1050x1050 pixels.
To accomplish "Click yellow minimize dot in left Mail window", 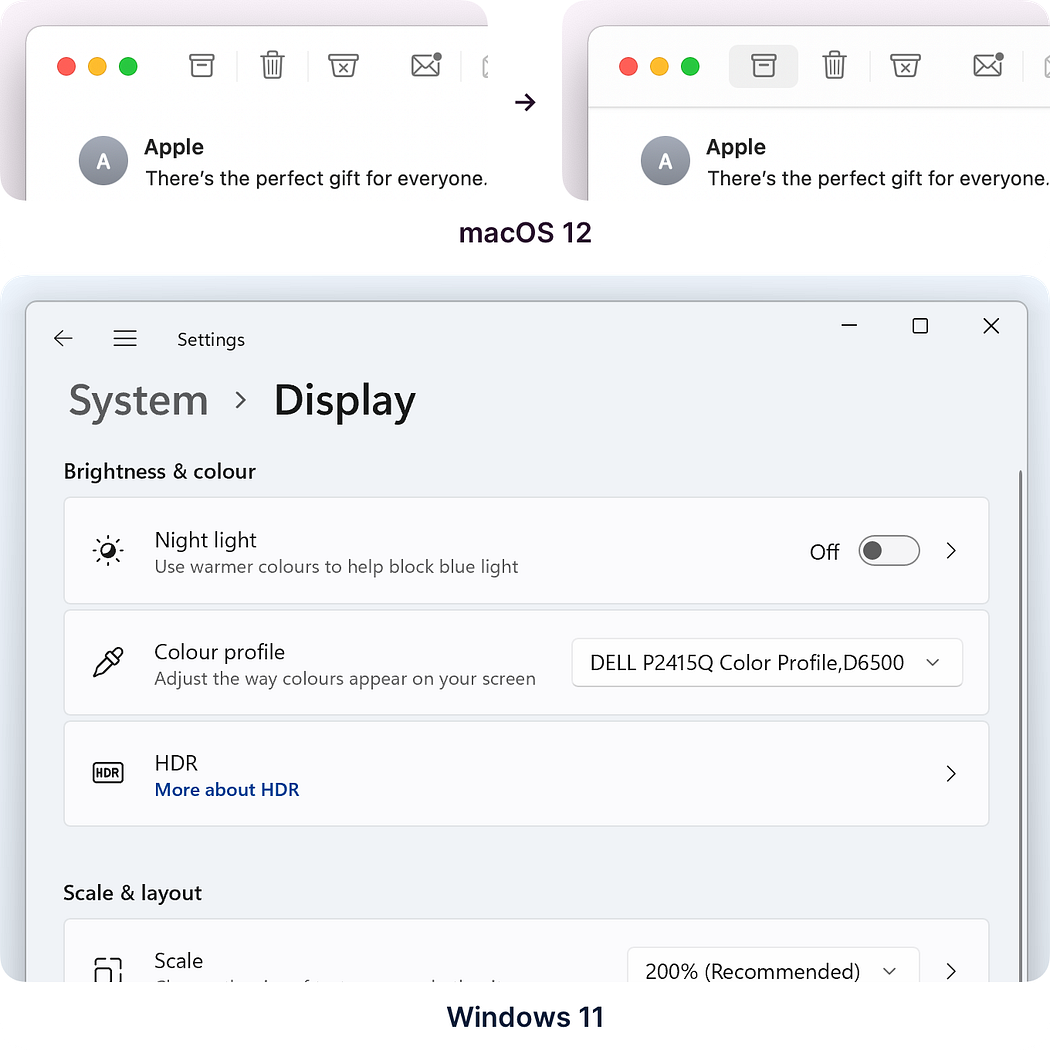I will [97, 66].
